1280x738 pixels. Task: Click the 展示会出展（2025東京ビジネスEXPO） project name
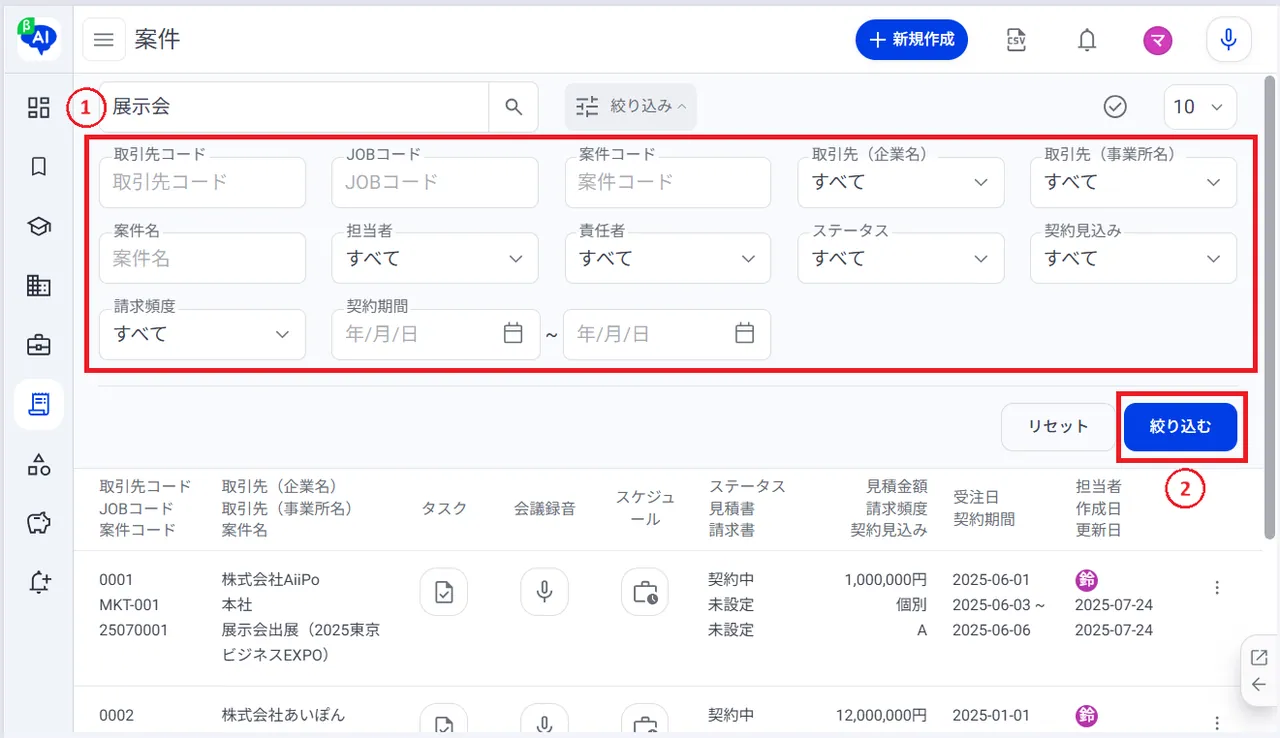pos(301,643)
